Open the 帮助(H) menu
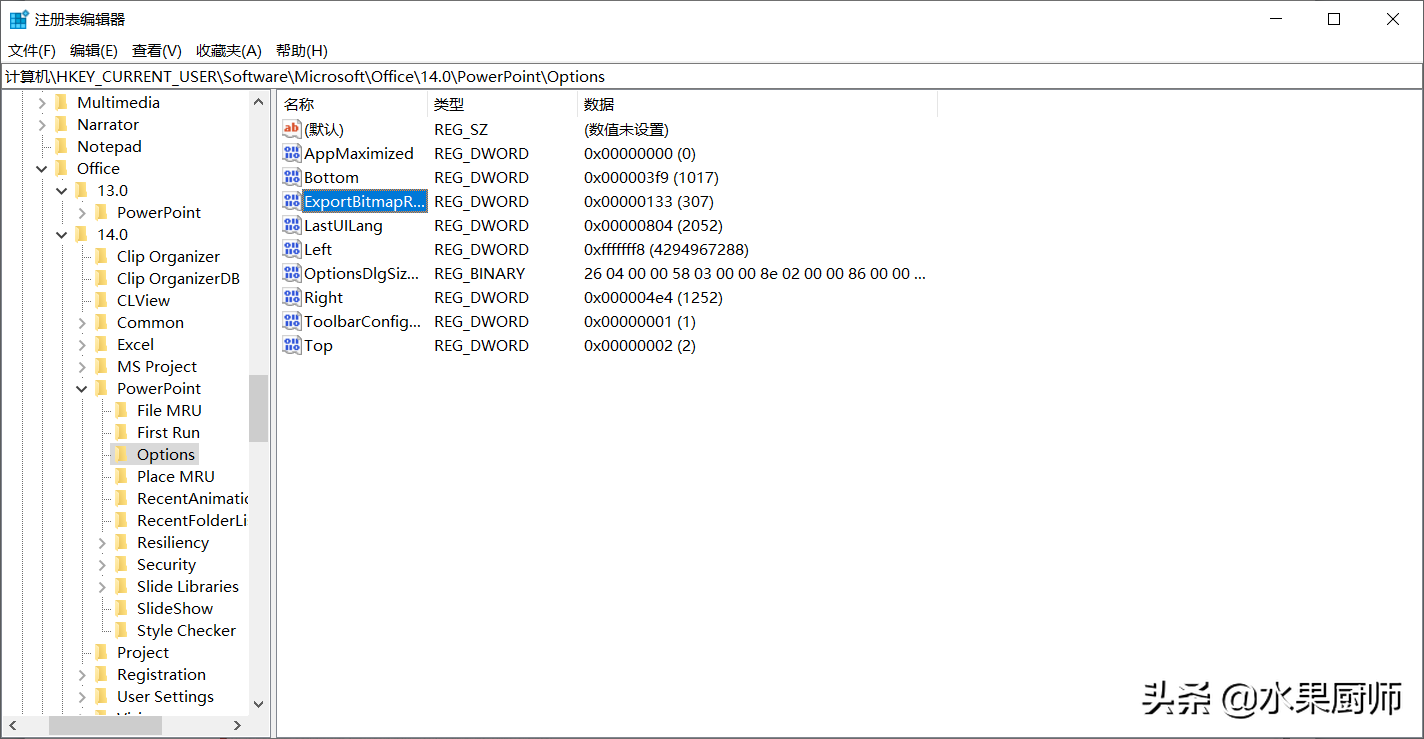Image resolution: width=1424 pixels, height=739 pixels. point(302,50)
